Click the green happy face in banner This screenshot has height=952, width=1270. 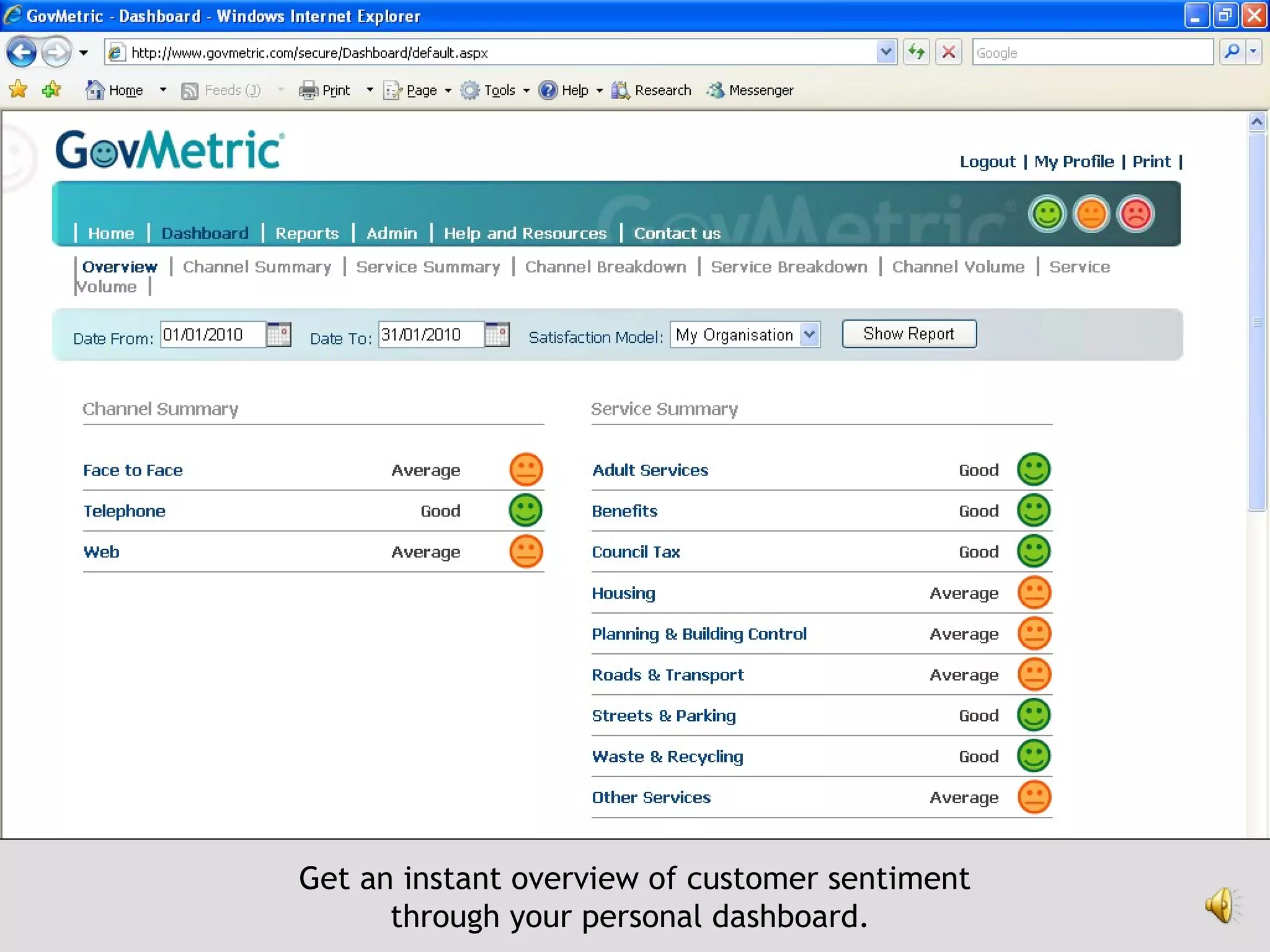tap(1047, 214)
